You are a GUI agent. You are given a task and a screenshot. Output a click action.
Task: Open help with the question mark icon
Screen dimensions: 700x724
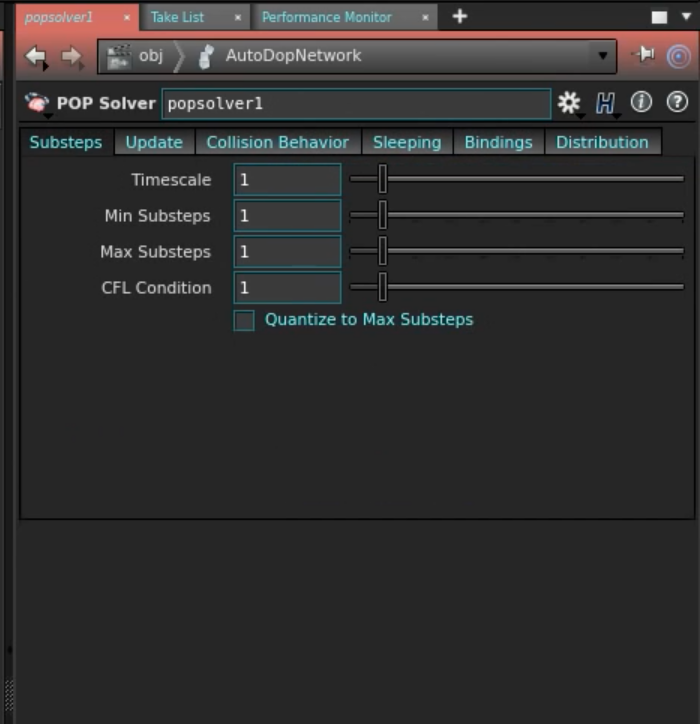677,102
